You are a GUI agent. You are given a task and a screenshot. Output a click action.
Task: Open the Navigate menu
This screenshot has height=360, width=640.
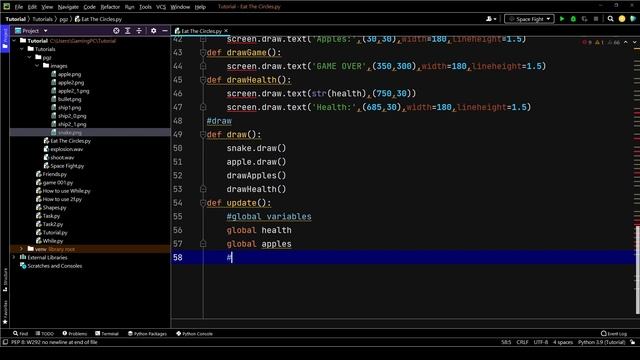68,7
